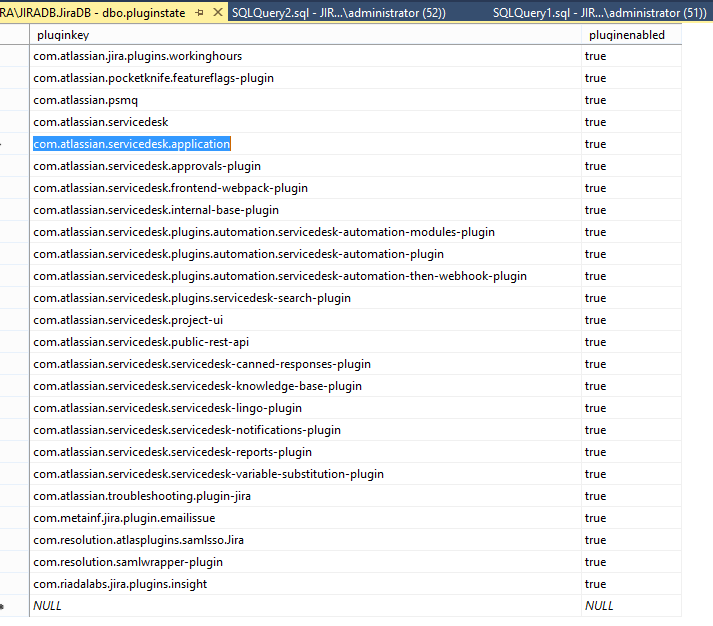713x626 pixels.
Task: Close the dbo.pluginstate tab
Action: [x=218, y=12]
